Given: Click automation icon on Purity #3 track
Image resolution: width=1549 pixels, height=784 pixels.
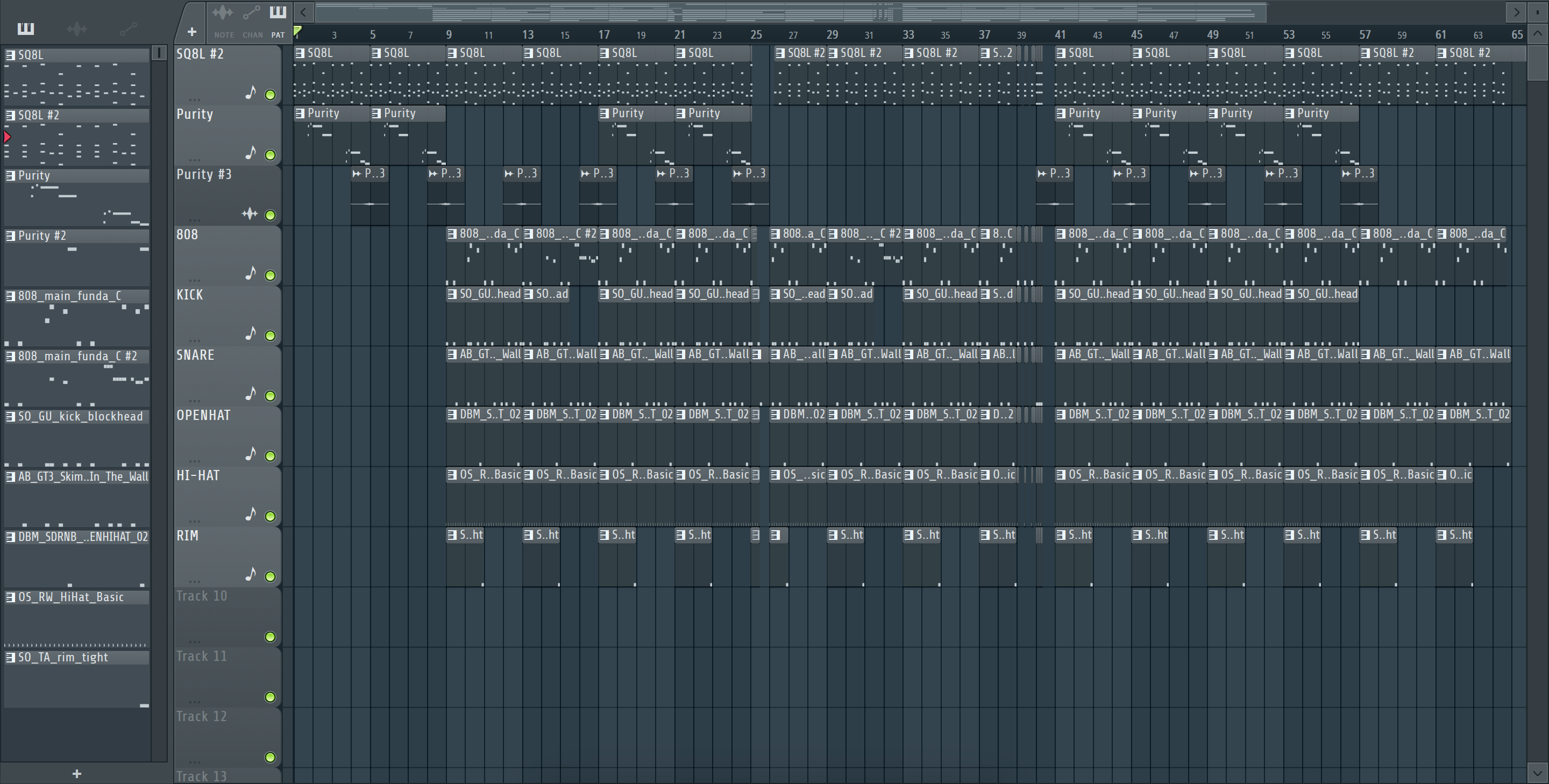Looking at the screenshot, I should click(x=250, y=213).
